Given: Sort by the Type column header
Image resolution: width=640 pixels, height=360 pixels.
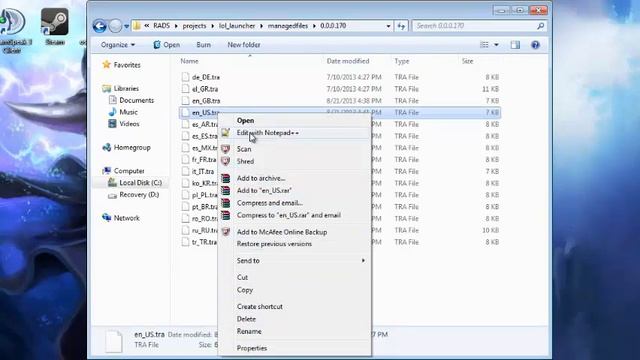Looking at the screenshot, I should tap(402, 61).
